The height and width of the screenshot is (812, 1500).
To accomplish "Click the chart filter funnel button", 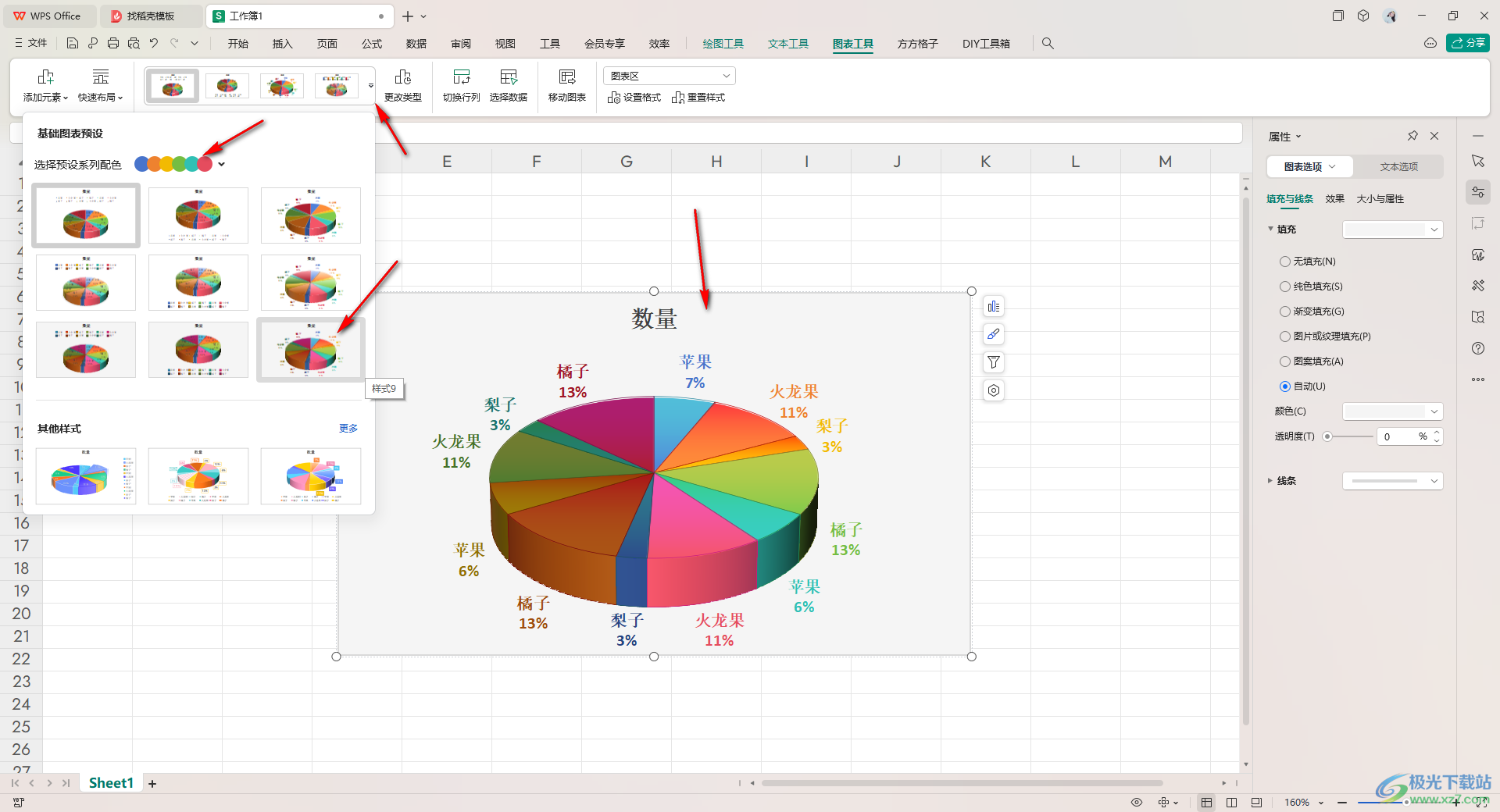I will click(993, 363).
